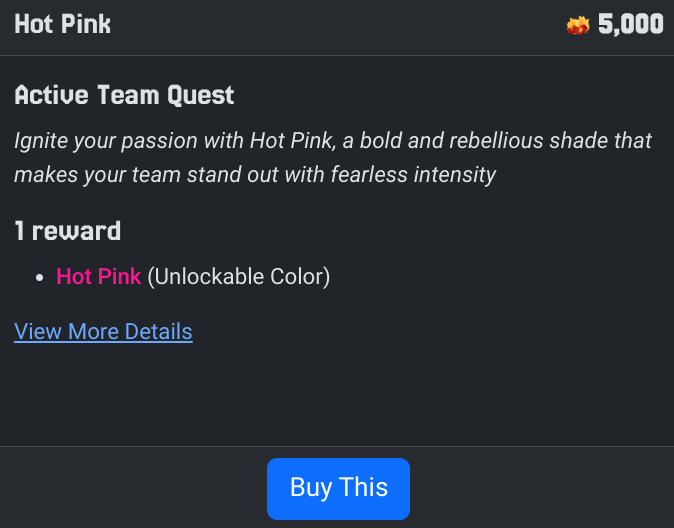Screen dimensions: 674x528
Task: Select the 5,000 price amount
Action: (630, 24)
